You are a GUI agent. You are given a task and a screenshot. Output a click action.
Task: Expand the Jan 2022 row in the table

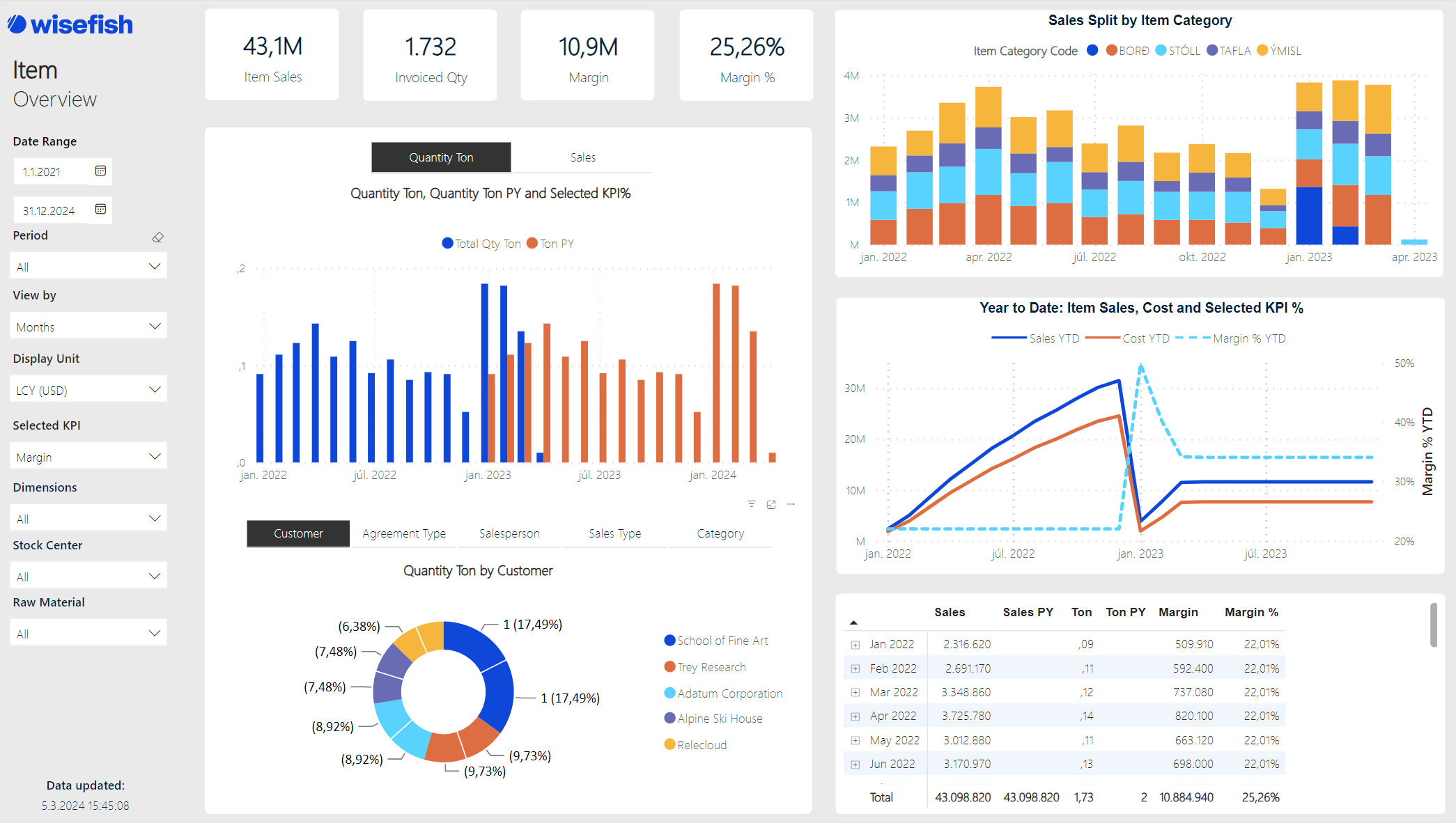click(855, 644)
